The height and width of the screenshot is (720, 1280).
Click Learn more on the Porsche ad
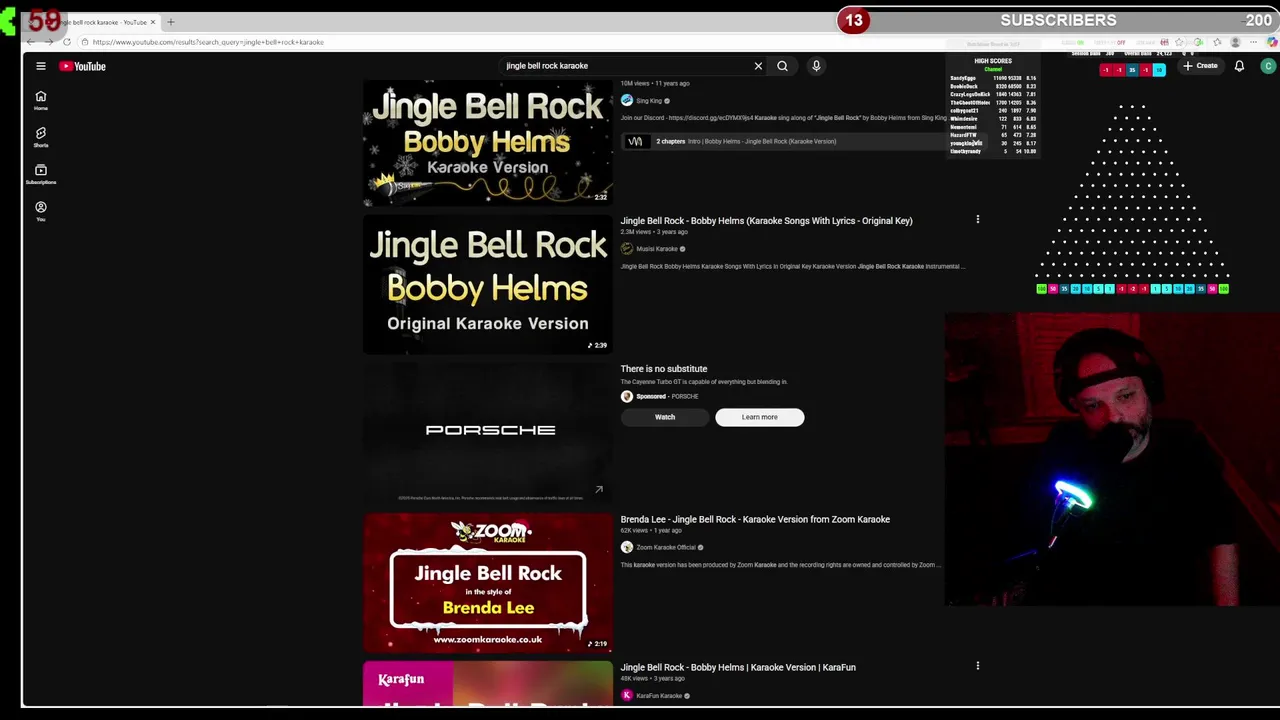[759, 417]
